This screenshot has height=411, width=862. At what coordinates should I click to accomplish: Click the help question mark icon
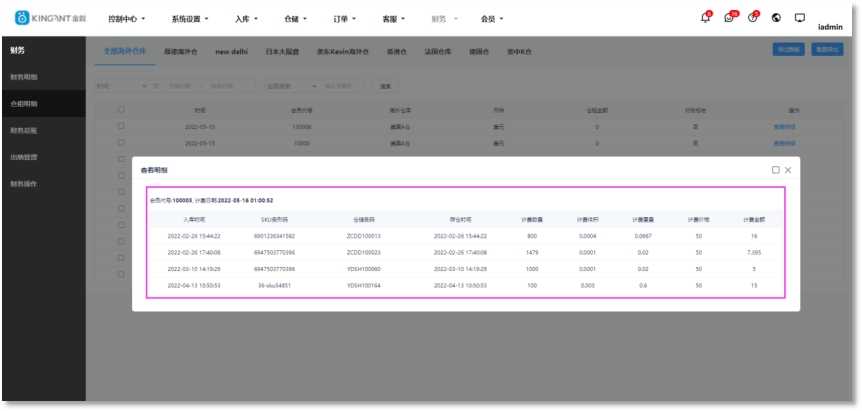point(752,18)
